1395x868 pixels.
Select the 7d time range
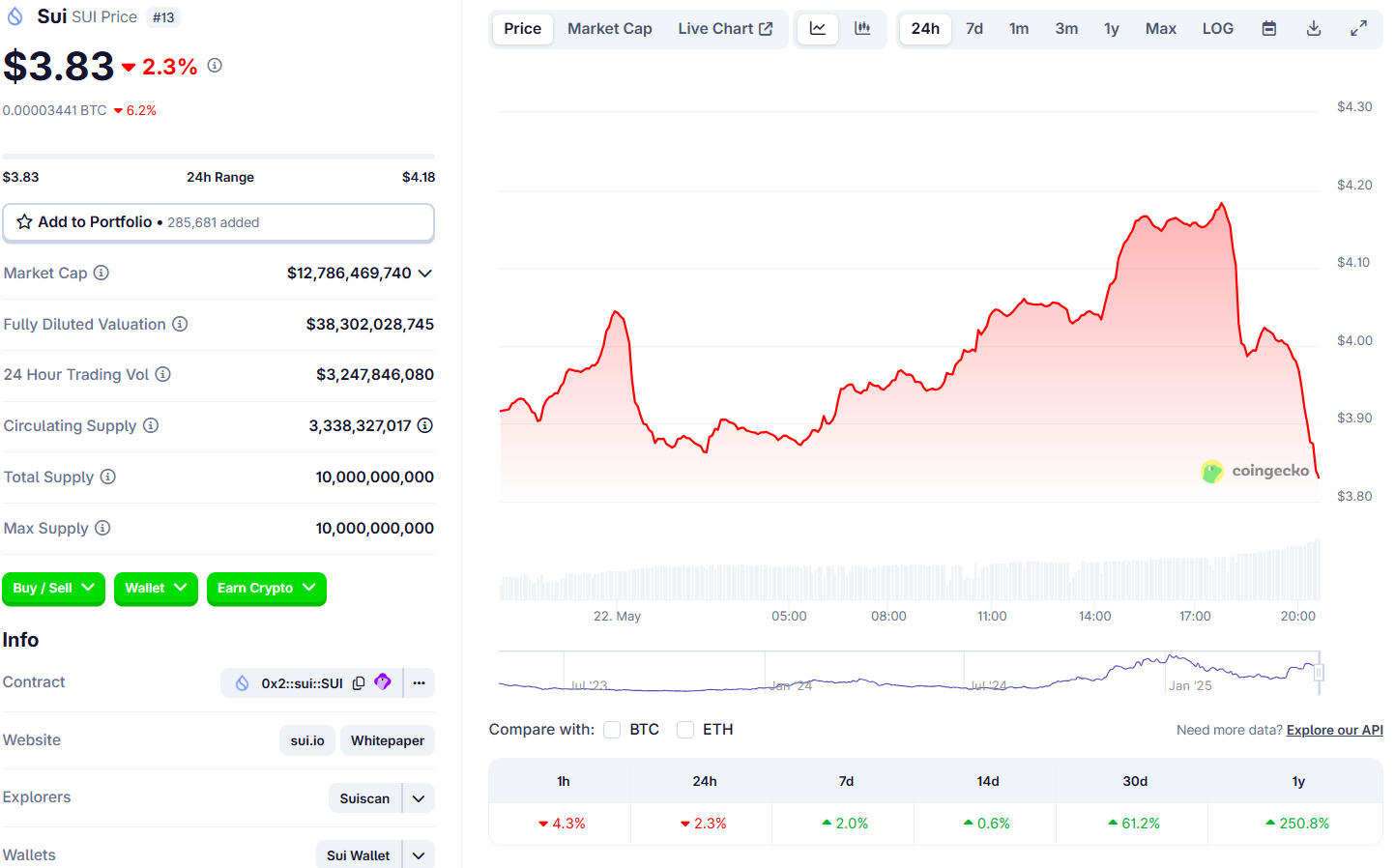974,29
